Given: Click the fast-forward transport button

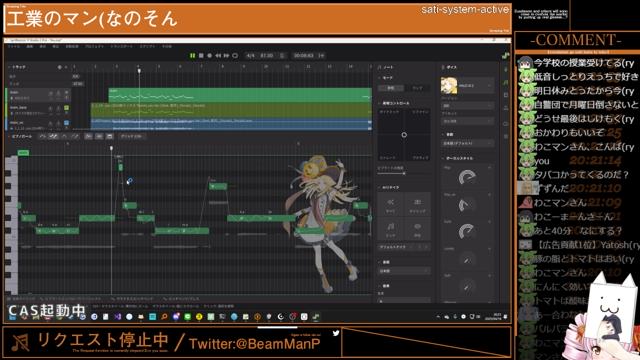Looking at the screenshot, I should (x=226, y=56).
